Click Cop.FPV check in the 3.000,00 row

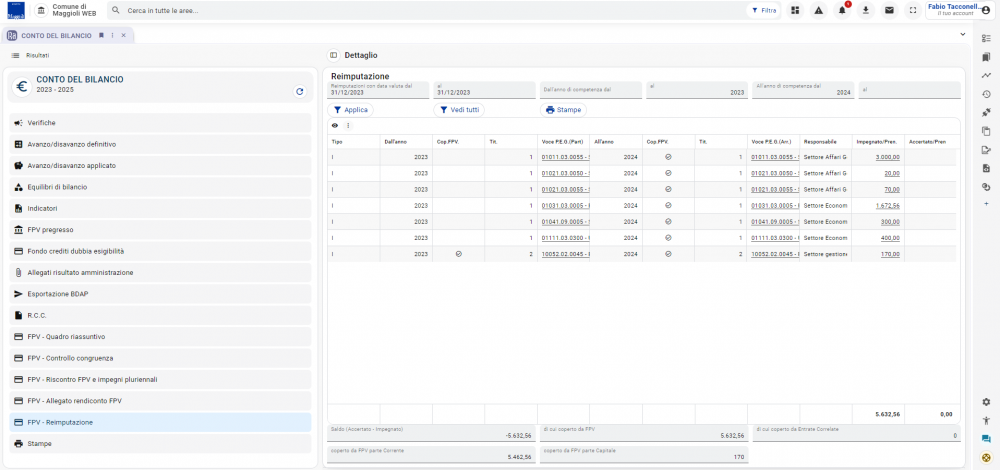click(668, 157)
